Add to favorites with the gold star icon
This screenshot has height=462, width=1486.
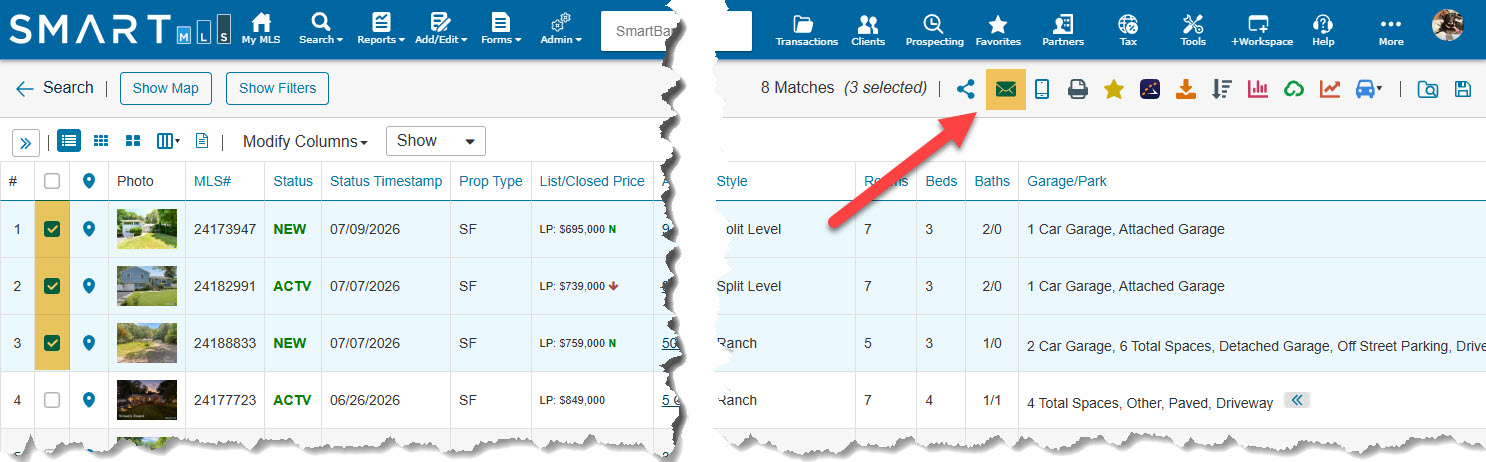1114,89
